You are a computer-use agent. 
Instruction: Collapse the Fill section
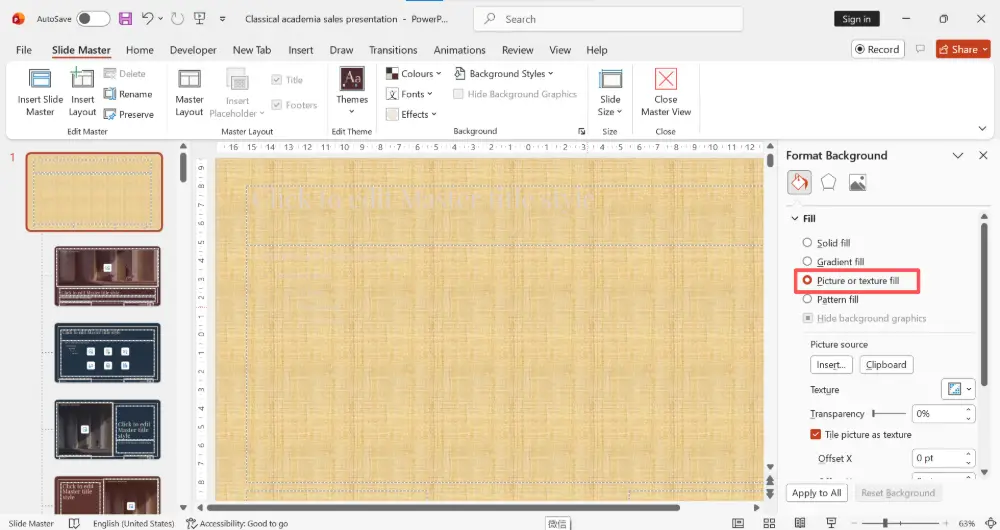coord(795,218)
